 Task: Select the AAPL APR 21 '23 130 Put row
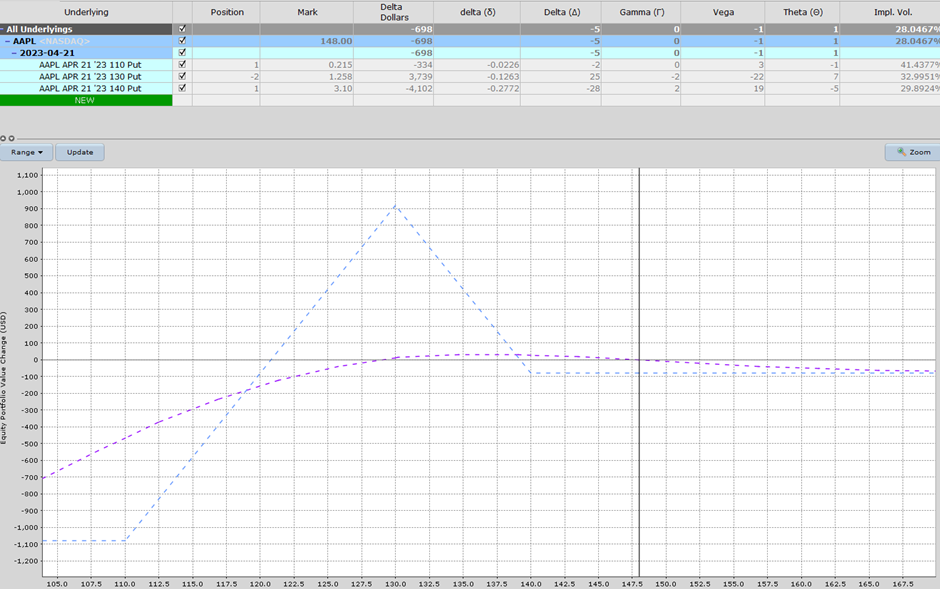(90, 76)
